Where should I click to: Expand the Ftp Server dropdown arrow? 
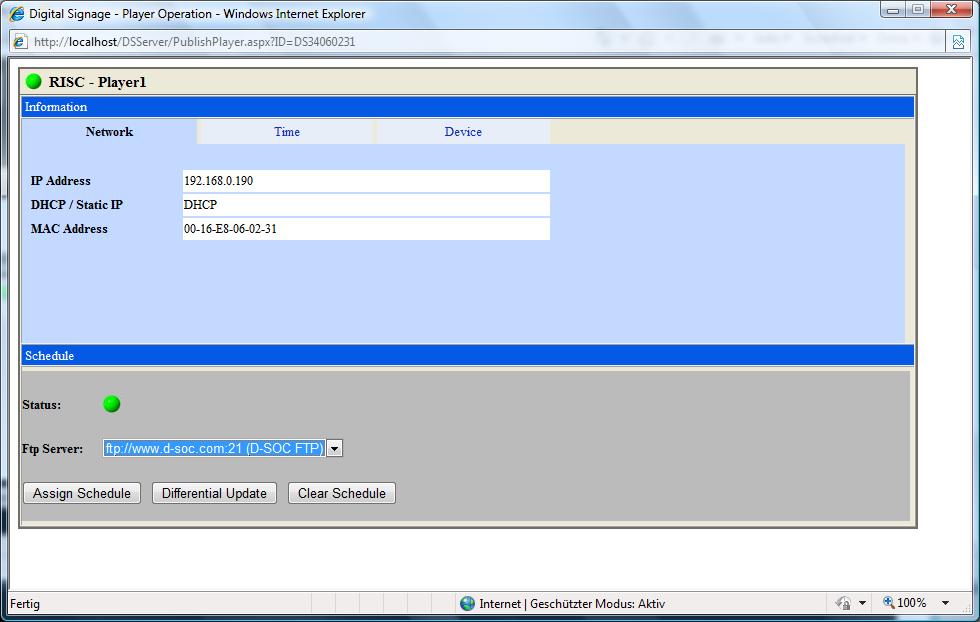(335, 448)
